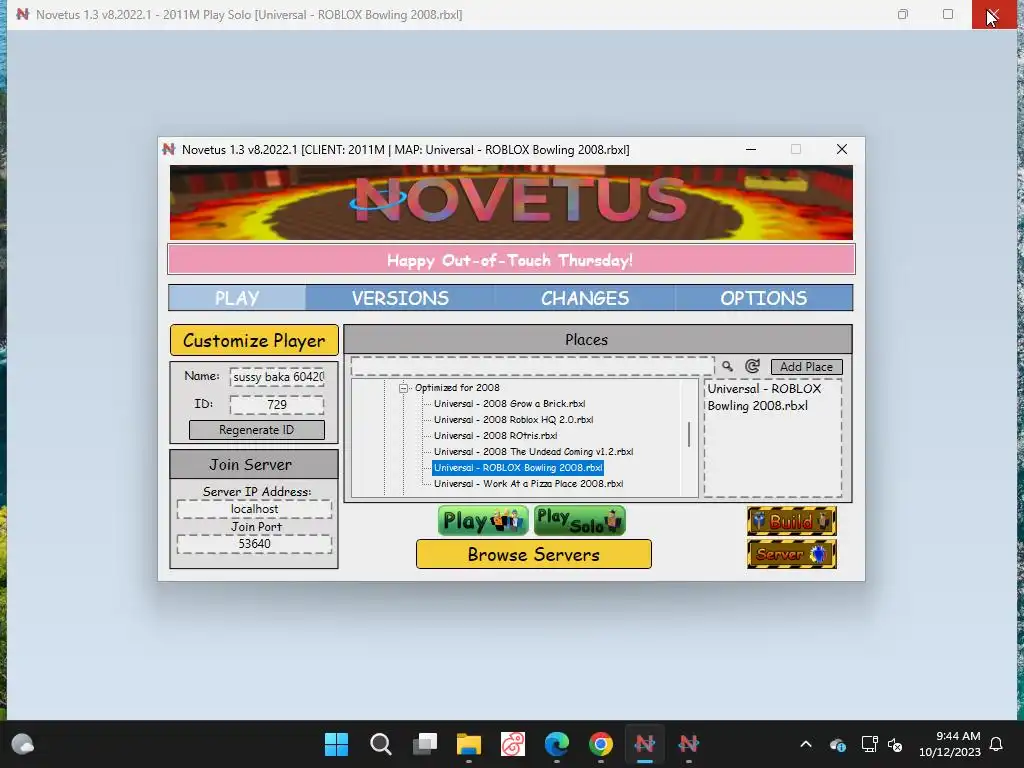Click the refresh places list icon
This screenshot has width=1024, height=768.
tap(752, 366)
